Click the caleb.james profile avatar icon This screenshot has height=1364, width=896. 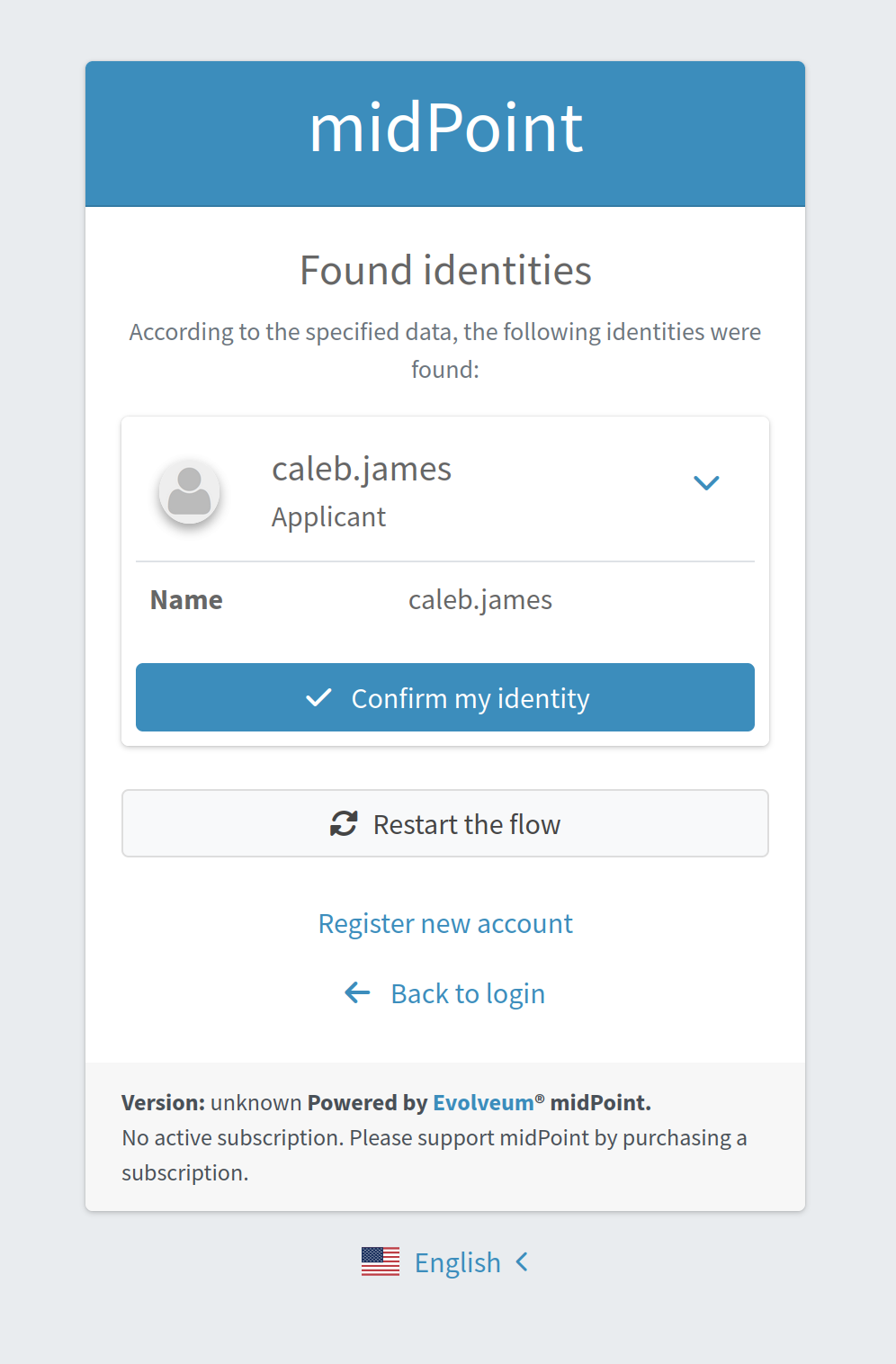click(190, 491)
